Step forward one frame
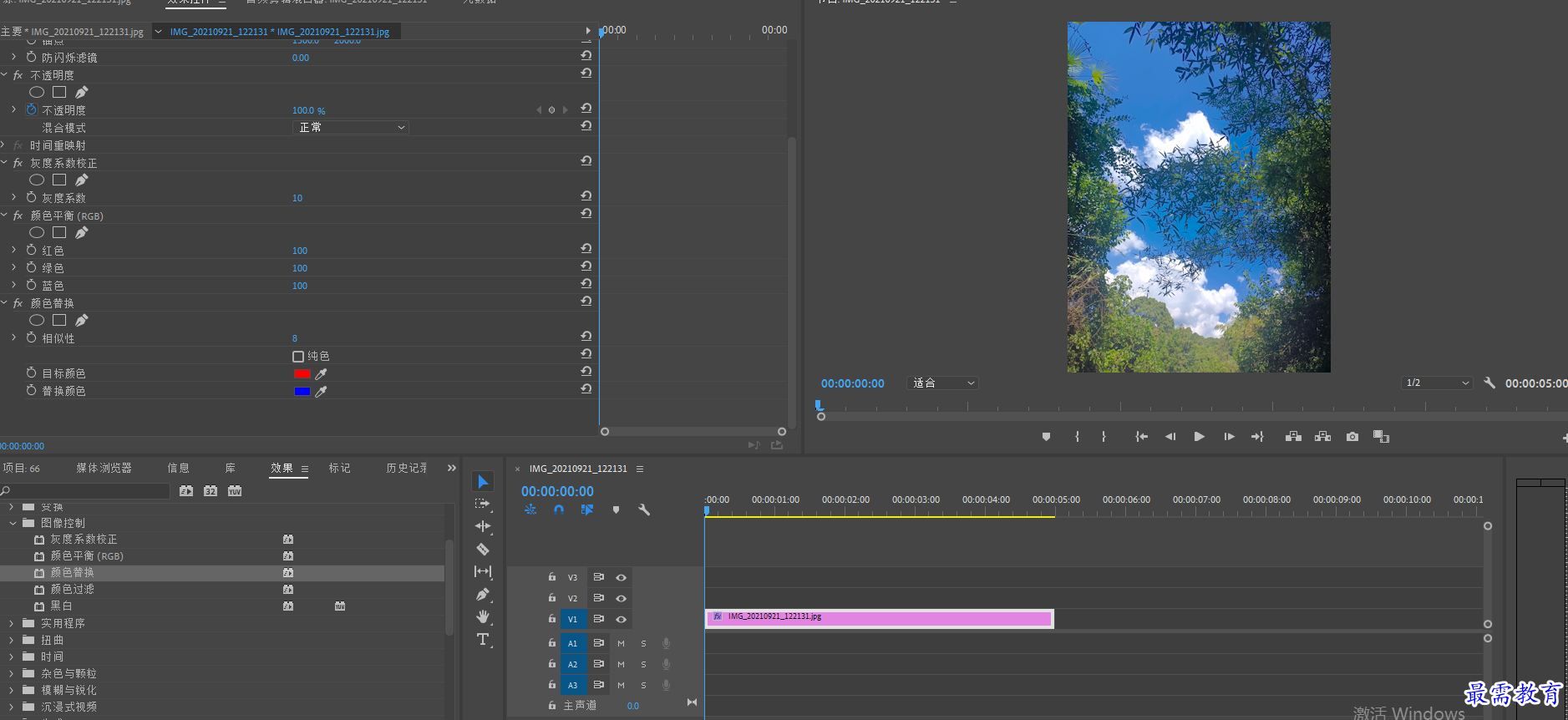 [1229, 437]
